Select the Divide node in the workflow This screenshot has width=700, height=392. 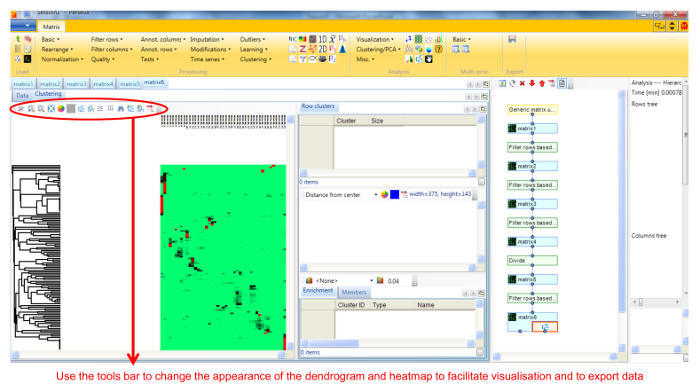532,260
